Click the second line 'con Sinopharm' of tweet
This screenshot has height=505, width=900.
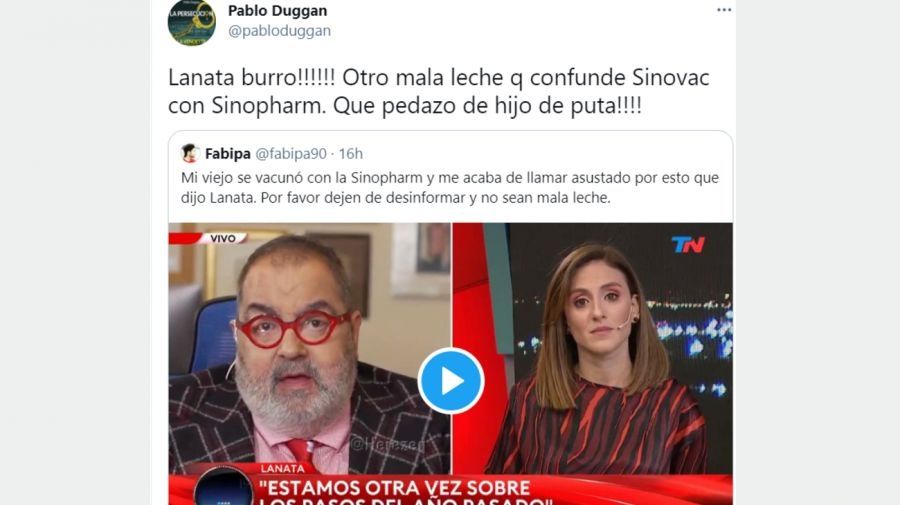pos(405,106)
